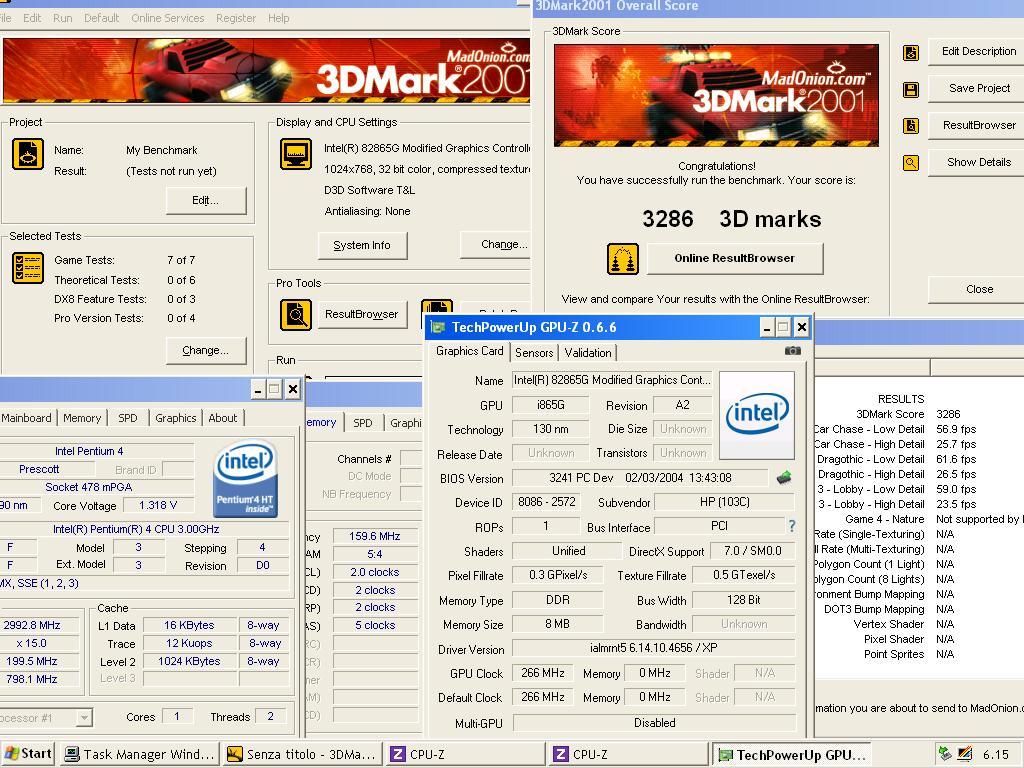Click the 159.6 MHz memory frequency value

pyautogui.click(x=374, y=536)
